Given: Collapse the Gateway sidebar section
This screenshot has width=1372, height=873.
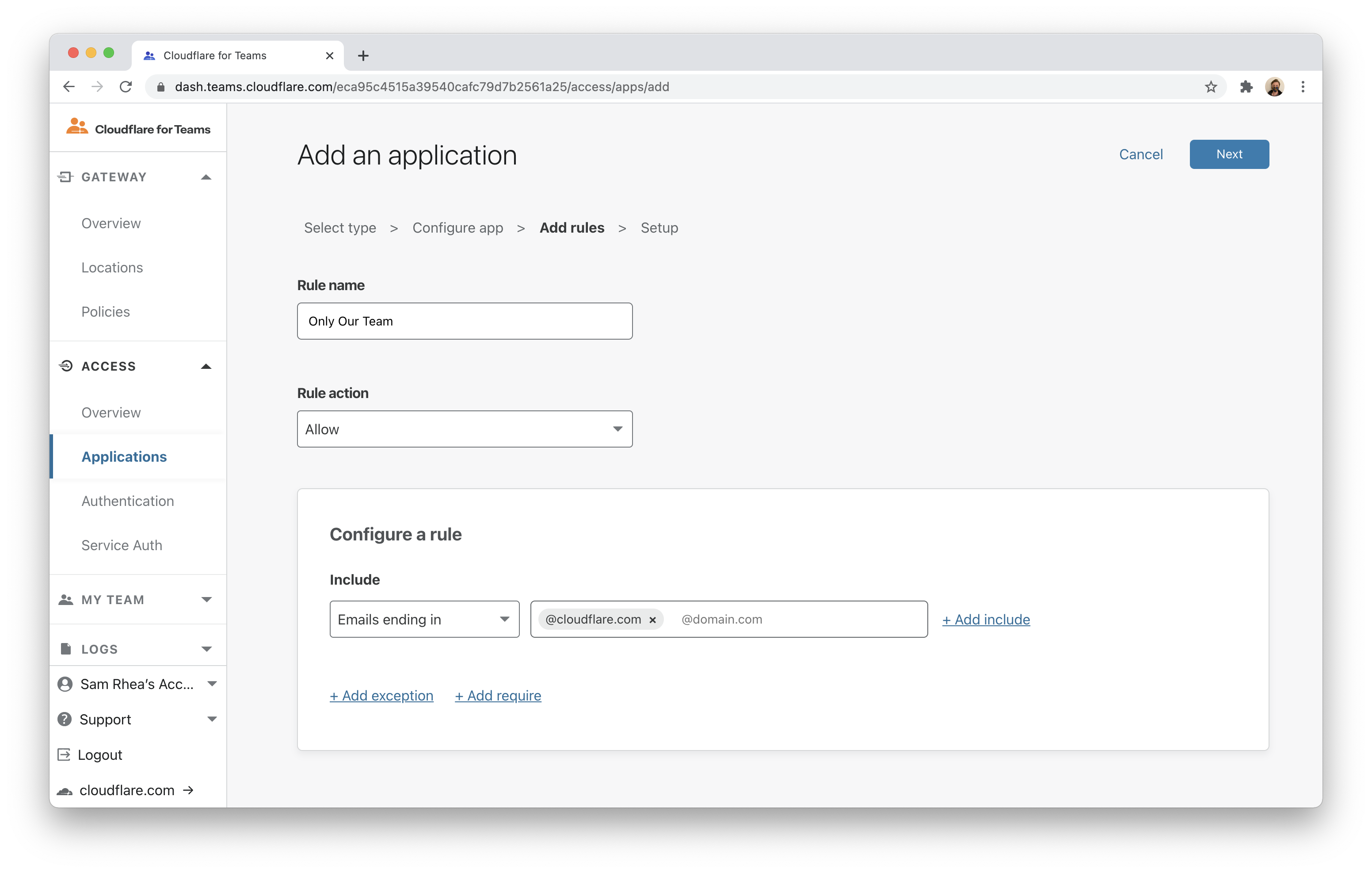Looking at the screenshot, I should [206, 177].
